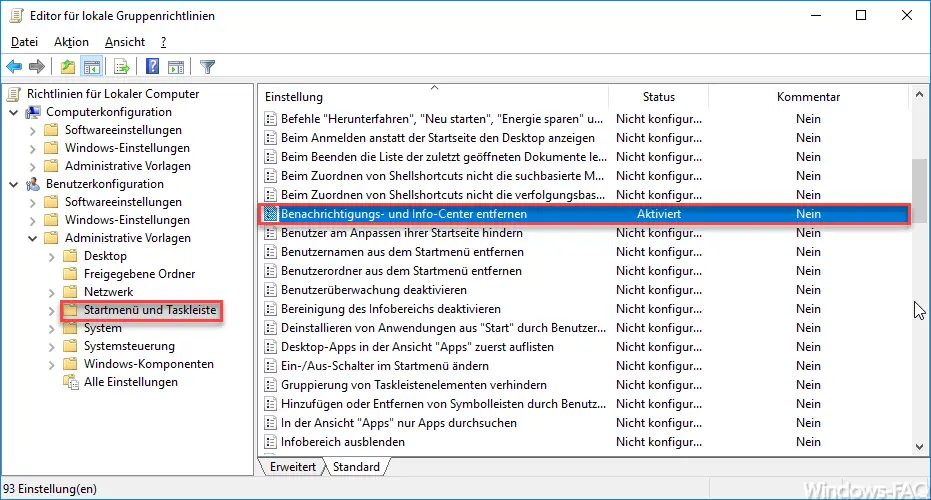Image resolution: width=931 pixels, height=500 pixels.
Task: Click the Netzwerk folder icon in tree
Action: tap(70, 292)
